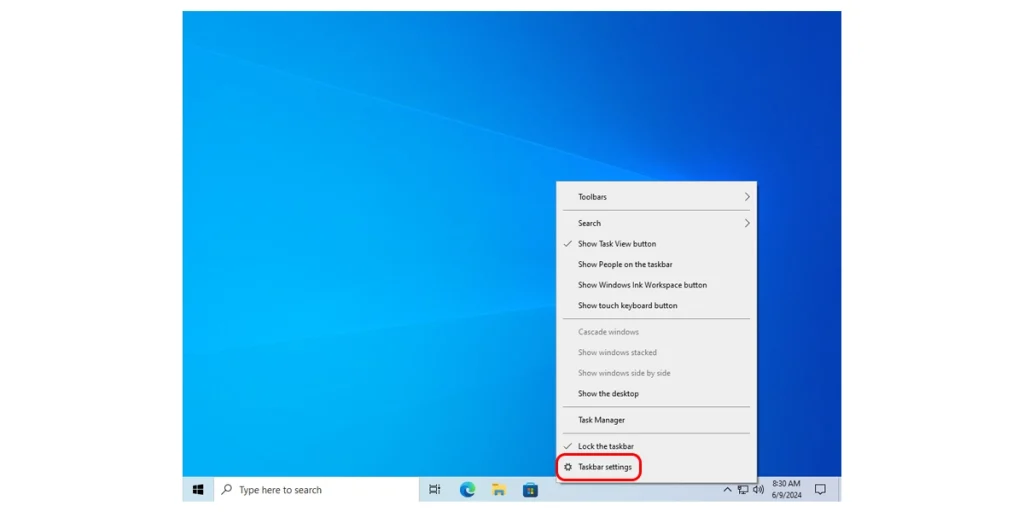The height and width of the screenshot is (512, 1024).
Task: Open Microsoft Store from the taskbar
Action: coord(530,489)
